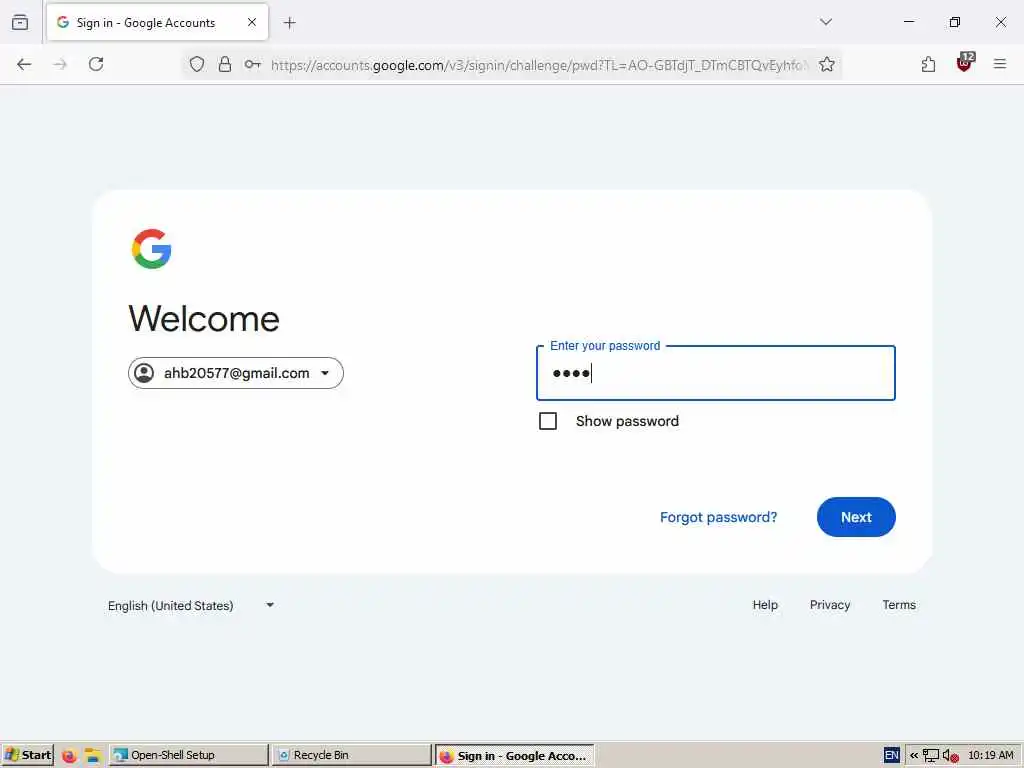Open saved passwords key icon
The width and height of the screenshot is (1024, 768).
click(253, 64)
